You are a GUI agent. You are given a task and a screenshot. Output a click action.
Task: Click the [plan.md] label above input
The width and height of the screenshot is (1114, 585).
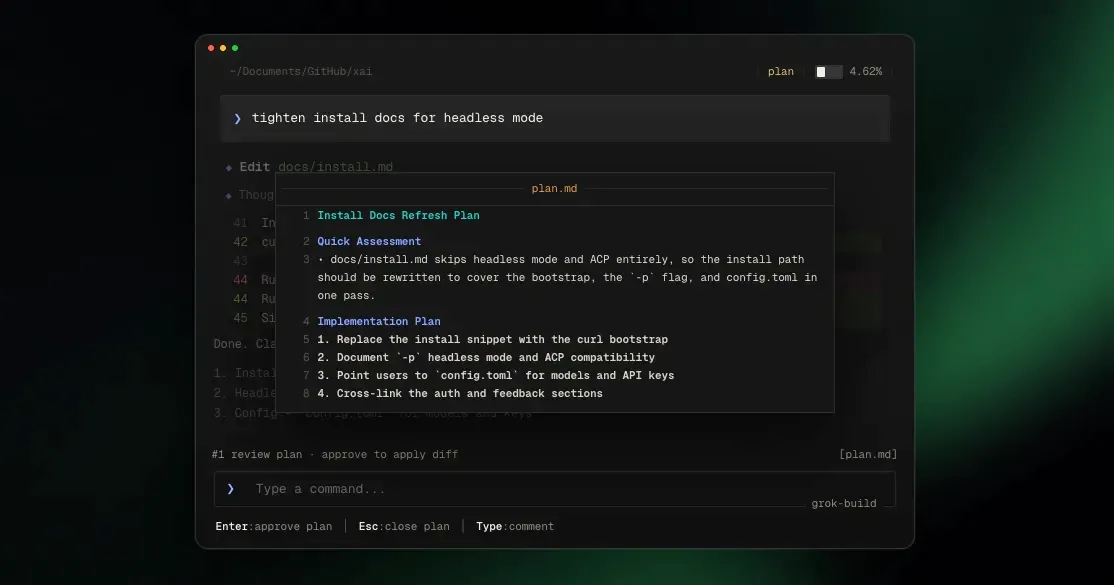pyautogui.click(x=867, y=454)
